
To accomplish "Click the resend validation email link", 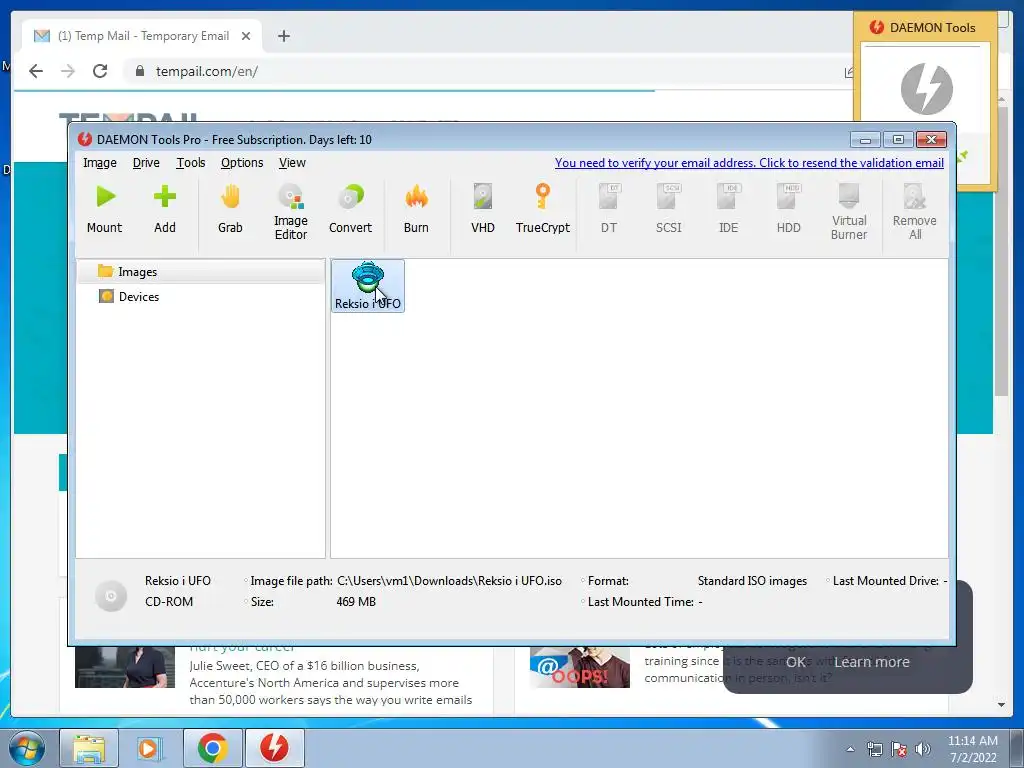I will [749, 163].
